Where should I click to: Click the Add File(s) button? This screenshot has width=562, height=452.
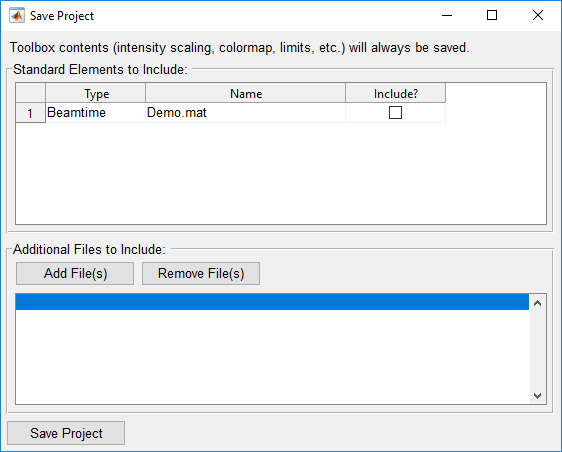pos(75,273)
